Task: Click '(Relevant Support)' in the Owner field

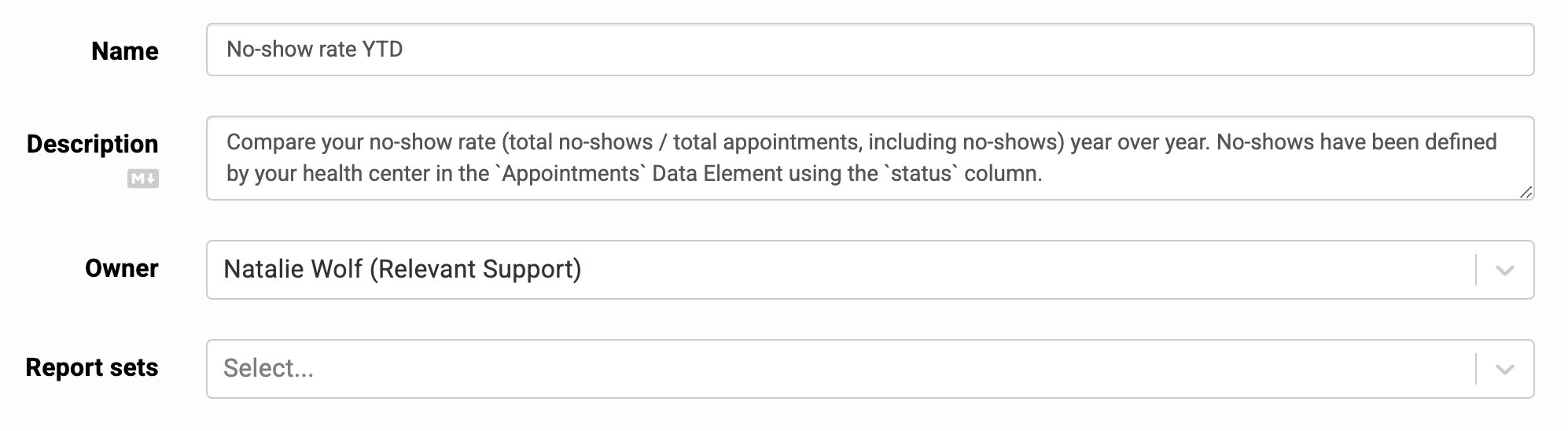Action: point(475,270)
